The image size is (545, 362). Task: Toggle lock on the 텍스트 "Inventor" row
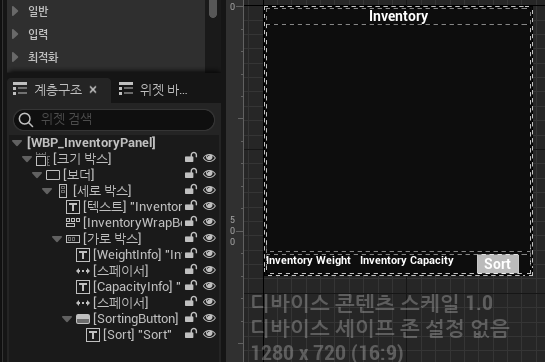pos(191,206)
